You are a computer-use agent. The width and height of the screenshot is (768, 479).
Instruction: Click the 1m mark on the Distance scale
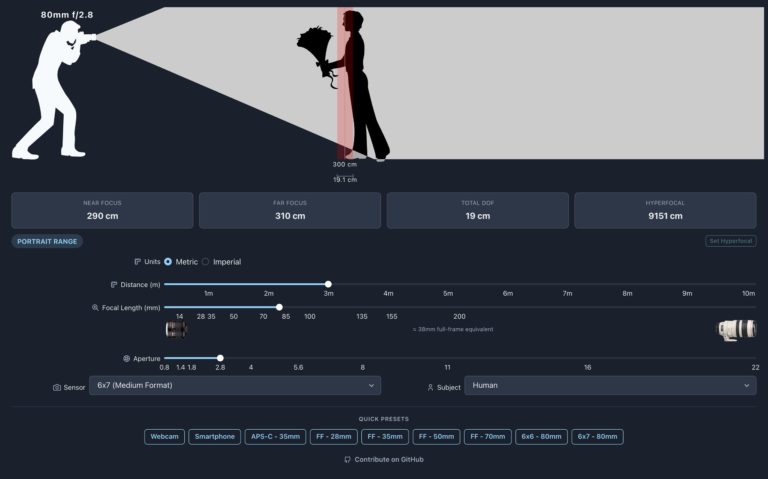(209, 293)
